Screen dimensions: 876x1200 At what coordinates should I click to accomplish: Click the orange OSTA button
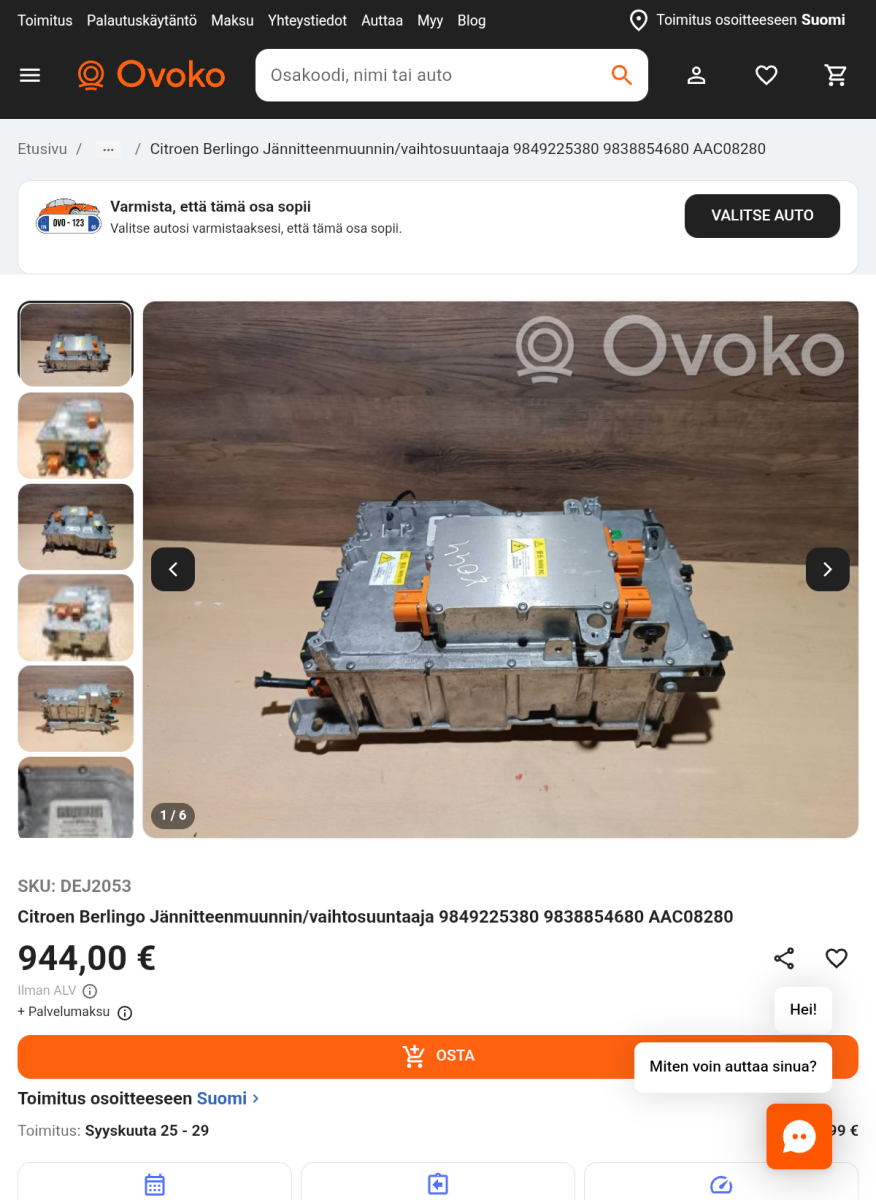(438, 1056)
